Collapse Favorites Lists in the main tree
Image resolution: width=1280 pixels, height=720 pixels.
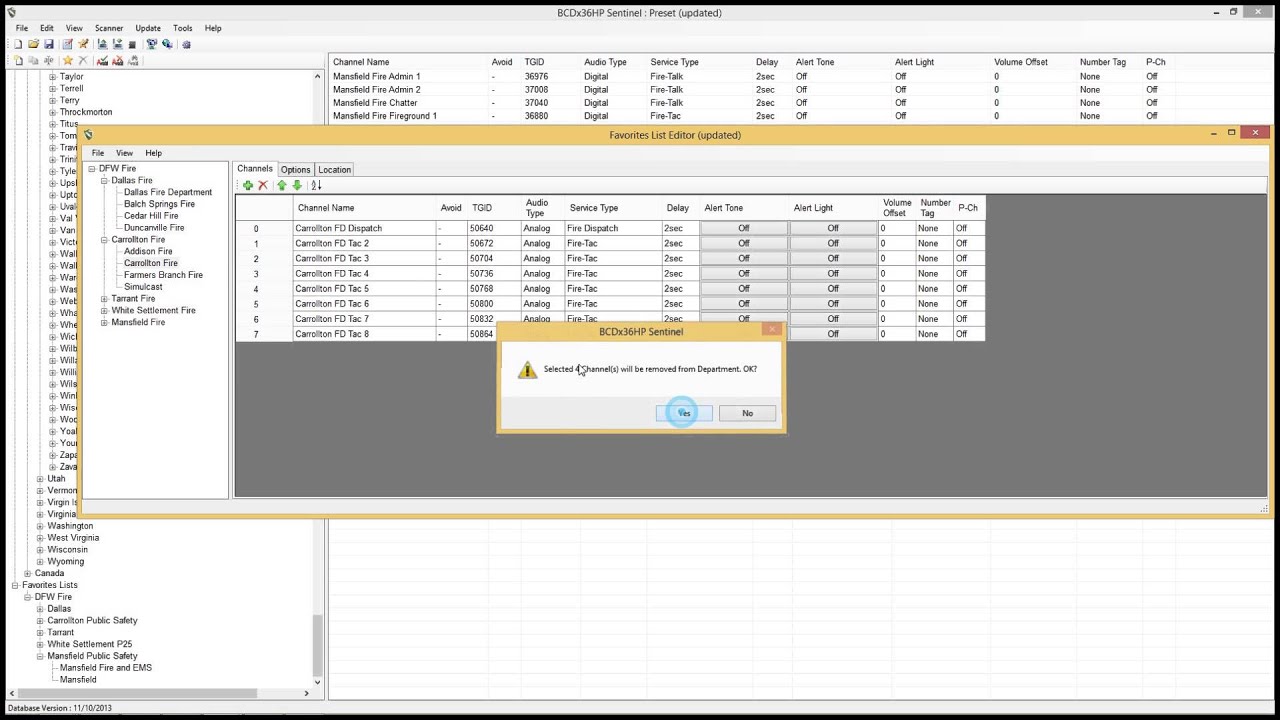point(15,586)
